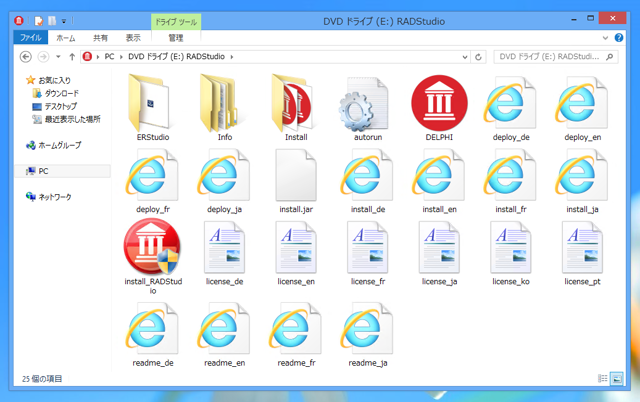
Task: Click the properties quick access toolbar icon
Action: (x=39, y=21)
